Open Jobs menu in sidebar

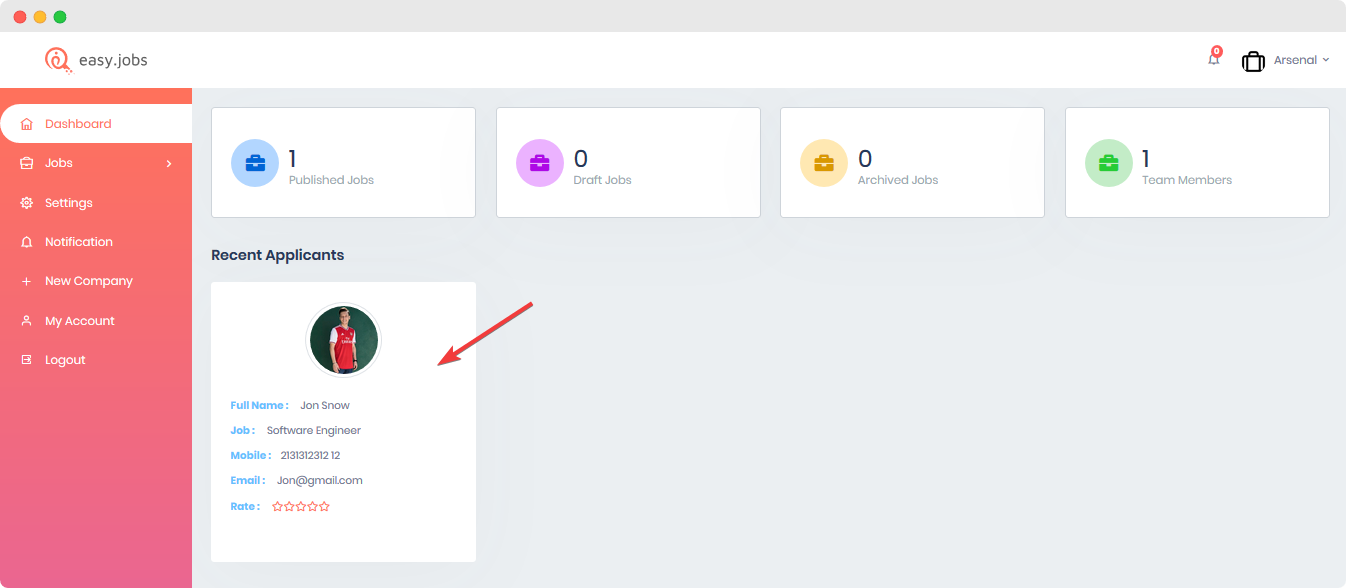[x=96, y=163]
